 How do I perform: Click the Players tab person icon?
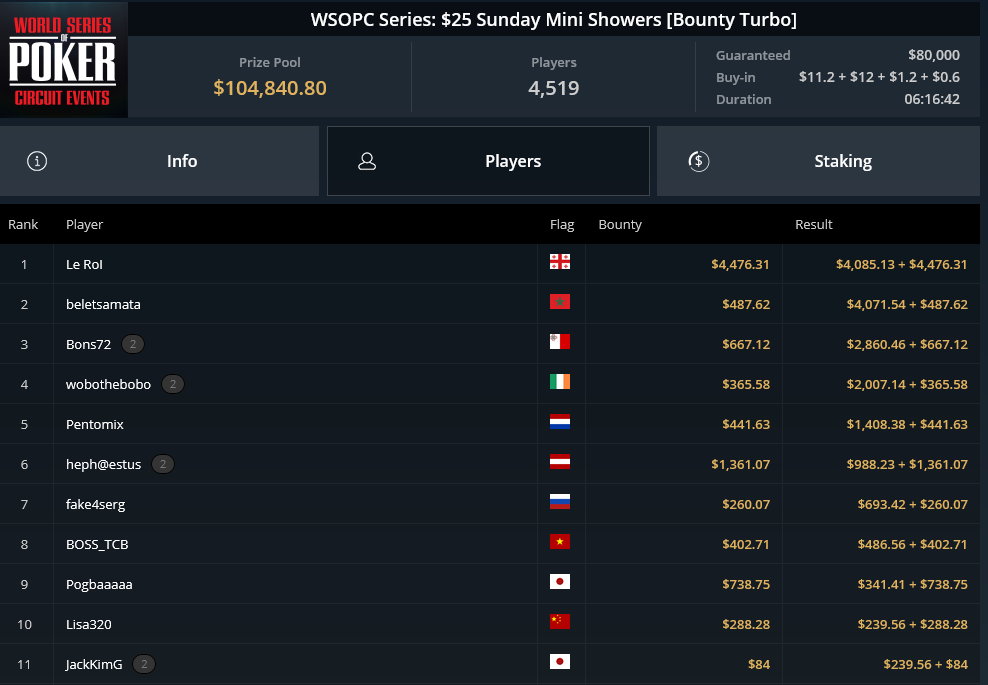click(x=367, y=161)
